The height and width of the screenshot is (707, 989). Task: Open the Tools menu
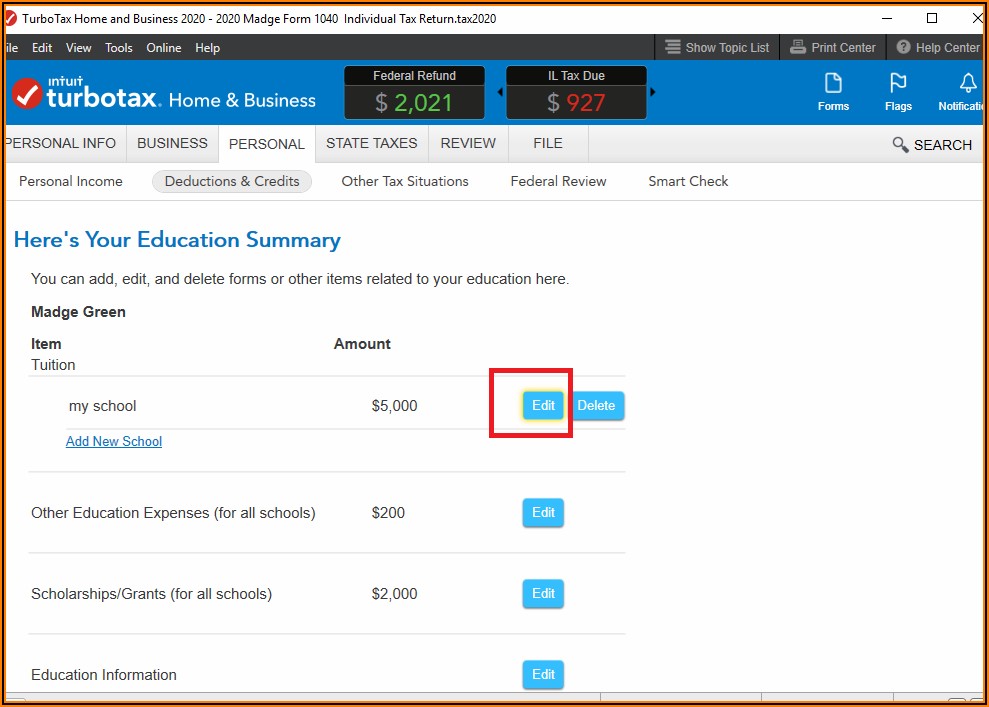click(119, 47)
